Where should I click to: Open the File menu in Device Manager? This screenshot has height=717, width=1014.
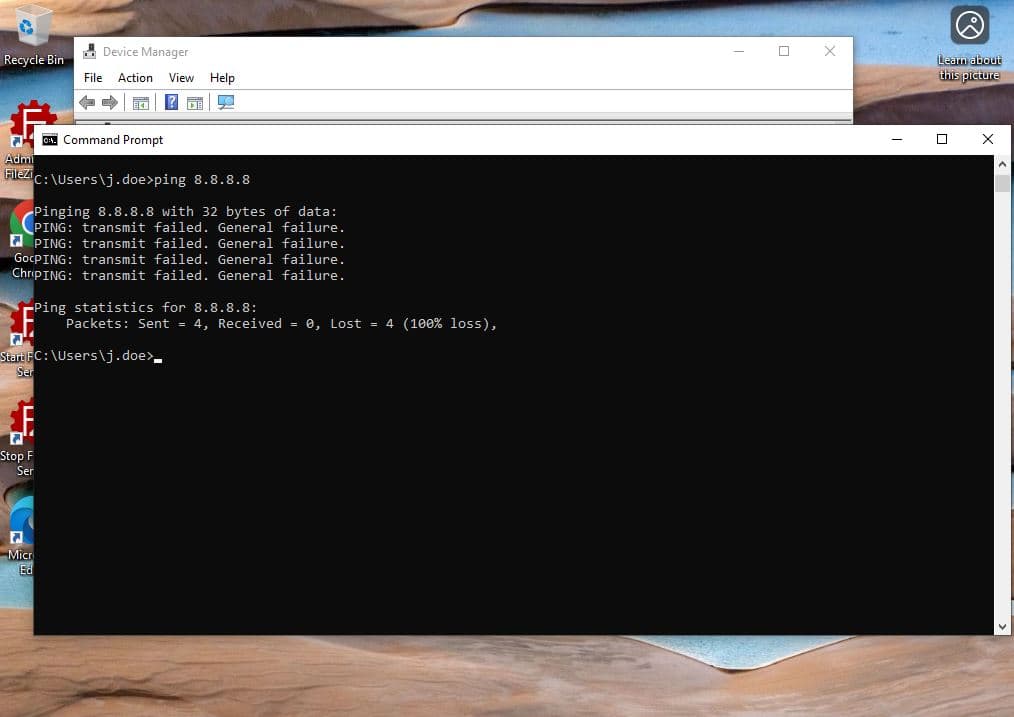93,78
